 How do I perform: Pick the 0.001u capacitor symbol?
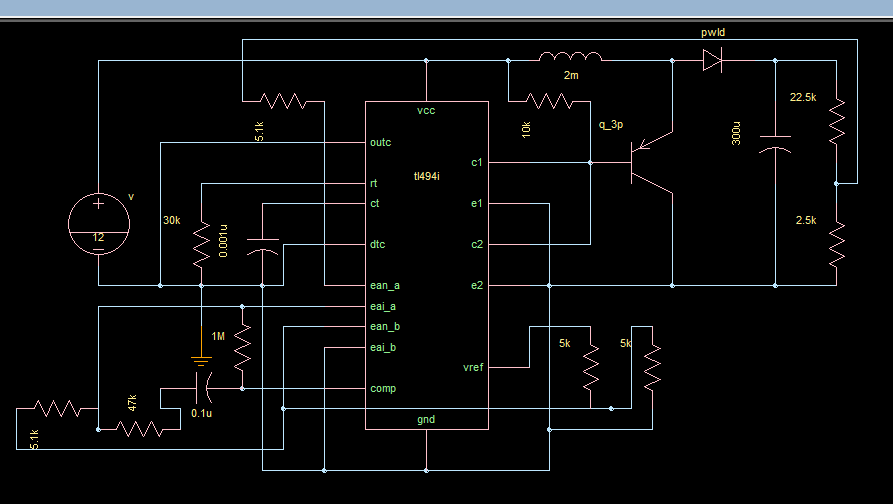tap(263, 247)
